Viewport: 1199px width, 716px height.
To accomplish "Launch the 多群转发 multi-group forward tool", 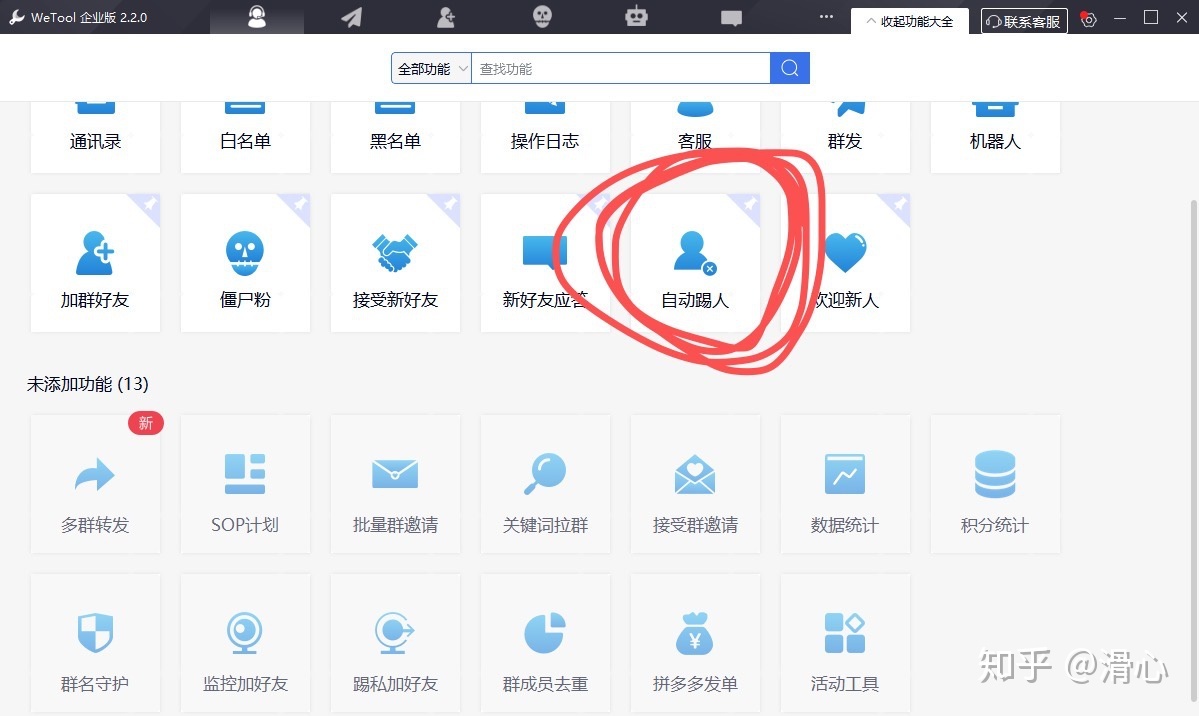I will tap(95, 485).
